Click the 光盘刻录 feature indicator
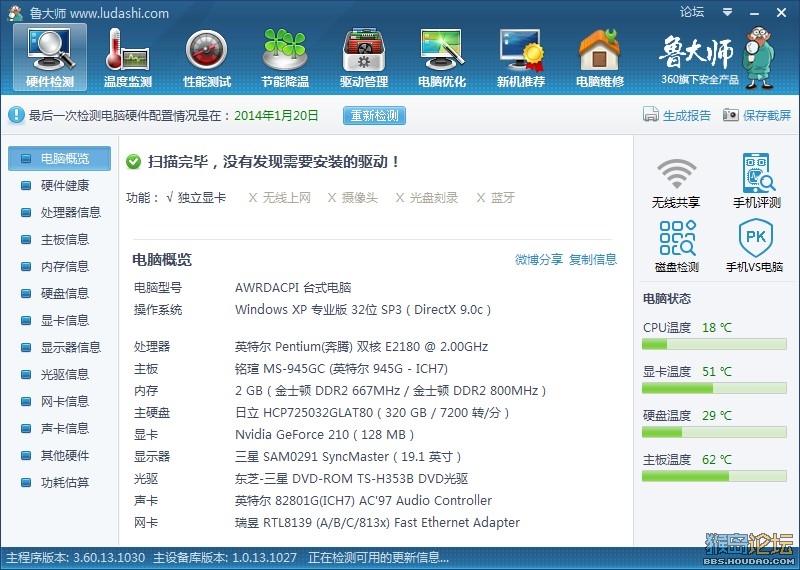 (427, 197)
